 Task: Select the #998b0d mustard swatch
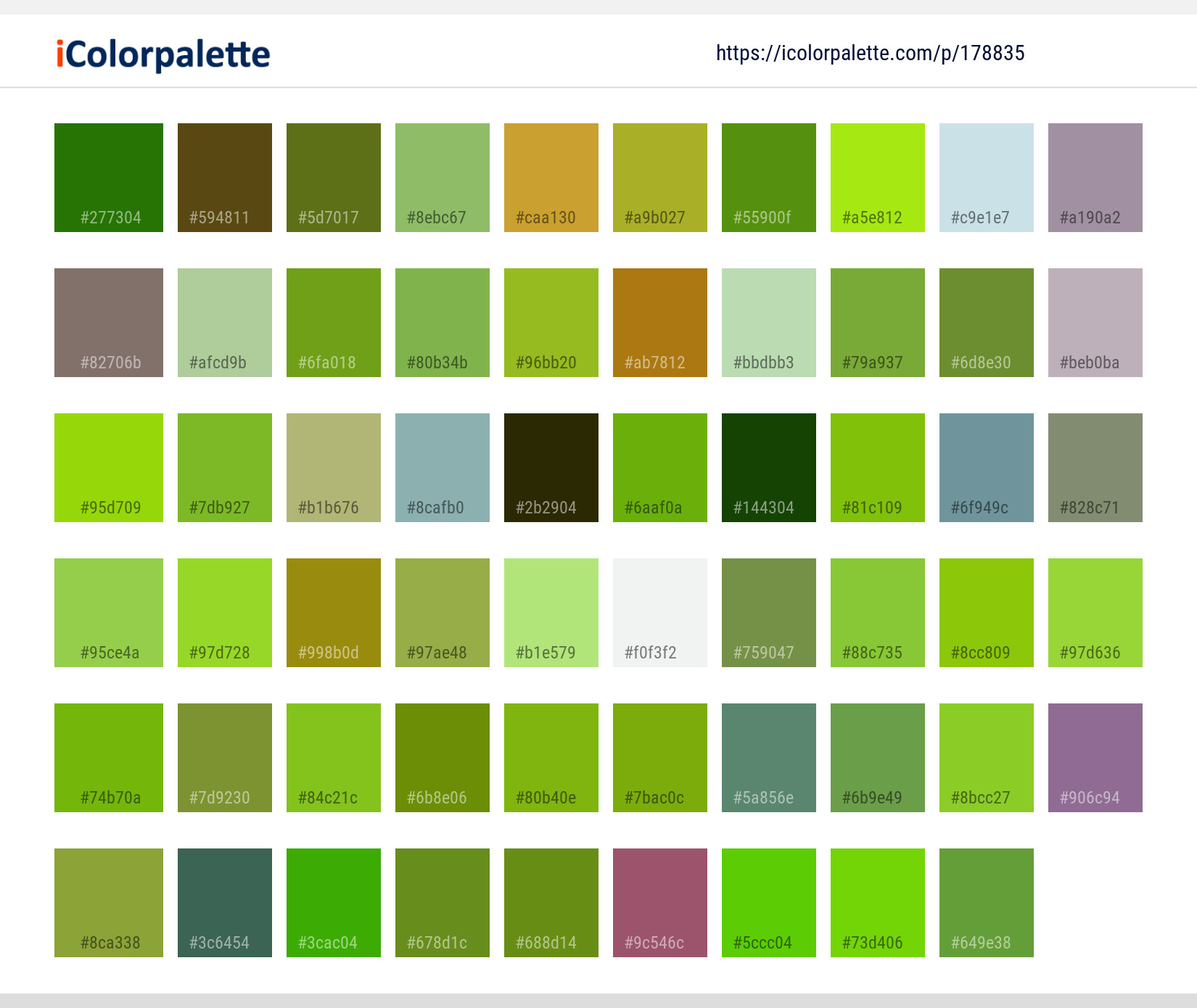(x=334, y=613)
